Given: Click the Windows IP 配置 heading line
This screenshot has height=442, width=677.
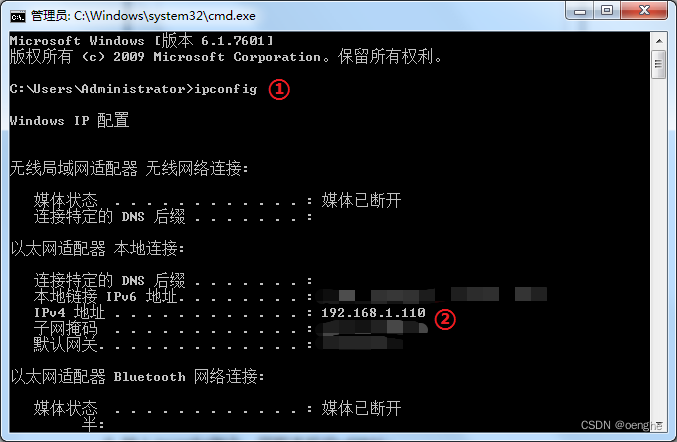Looking at the screenshot, I should (69, 120).
